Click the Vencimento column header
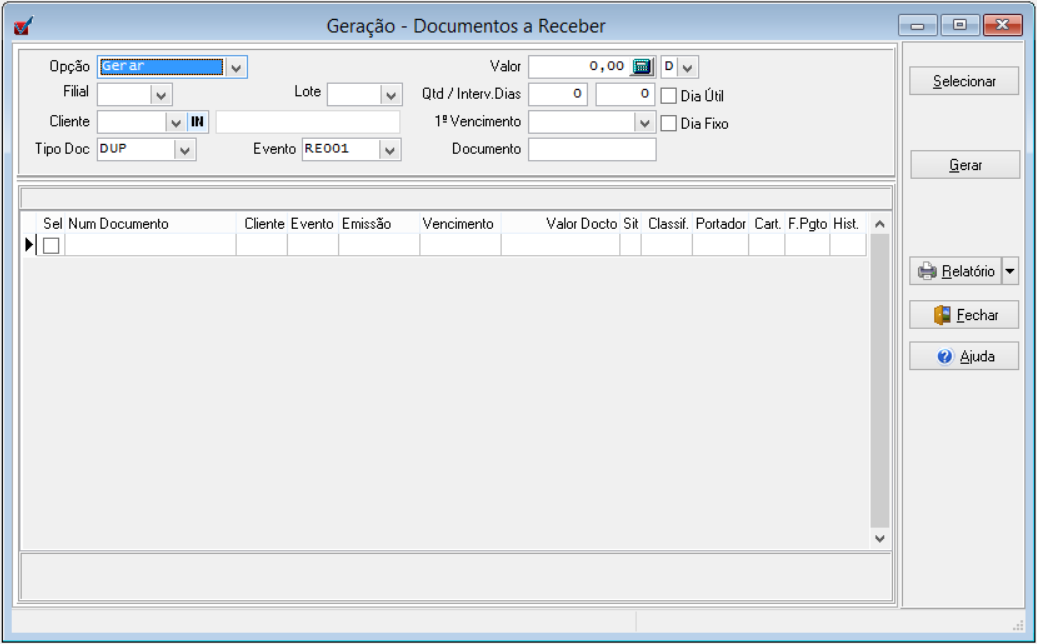This screenshot has width=1037, height=644. click(x=458, y=224)
